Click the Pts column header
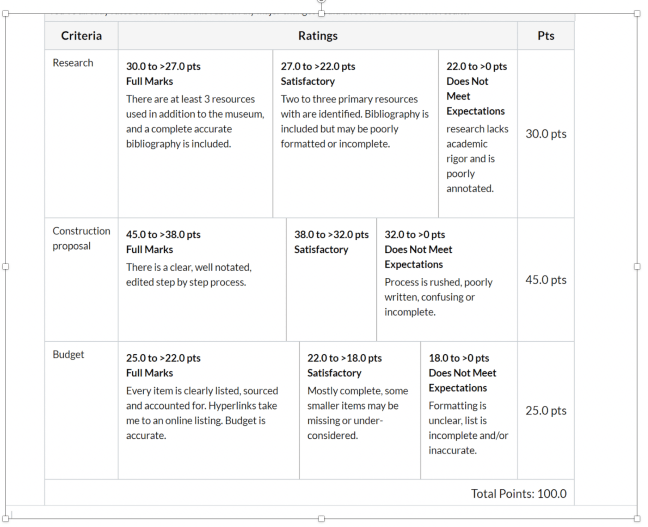Screen dimensions: 648x527 [545, 36]
